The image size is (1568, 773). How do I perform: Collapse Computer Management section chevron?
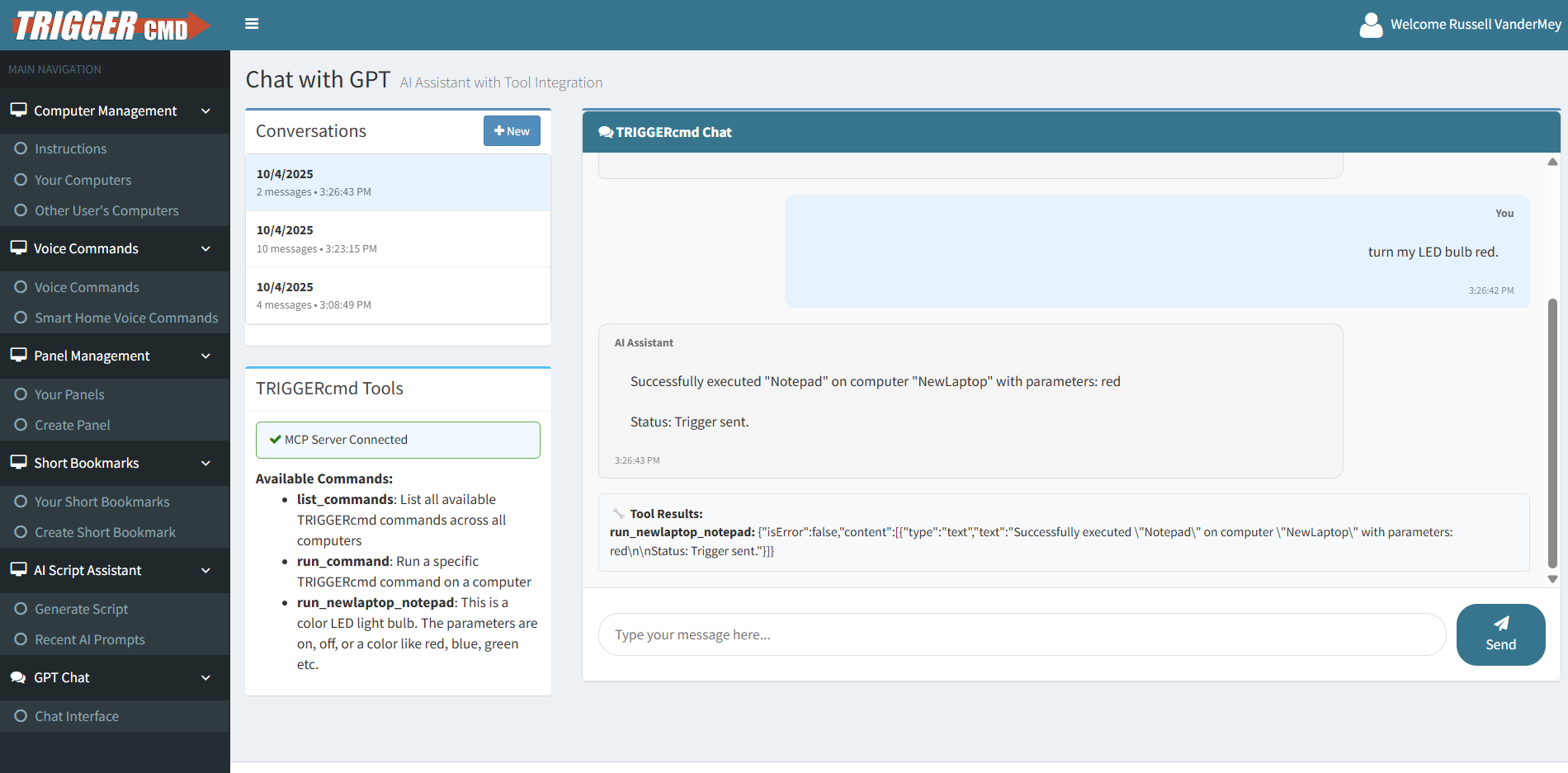click(205, 111)
